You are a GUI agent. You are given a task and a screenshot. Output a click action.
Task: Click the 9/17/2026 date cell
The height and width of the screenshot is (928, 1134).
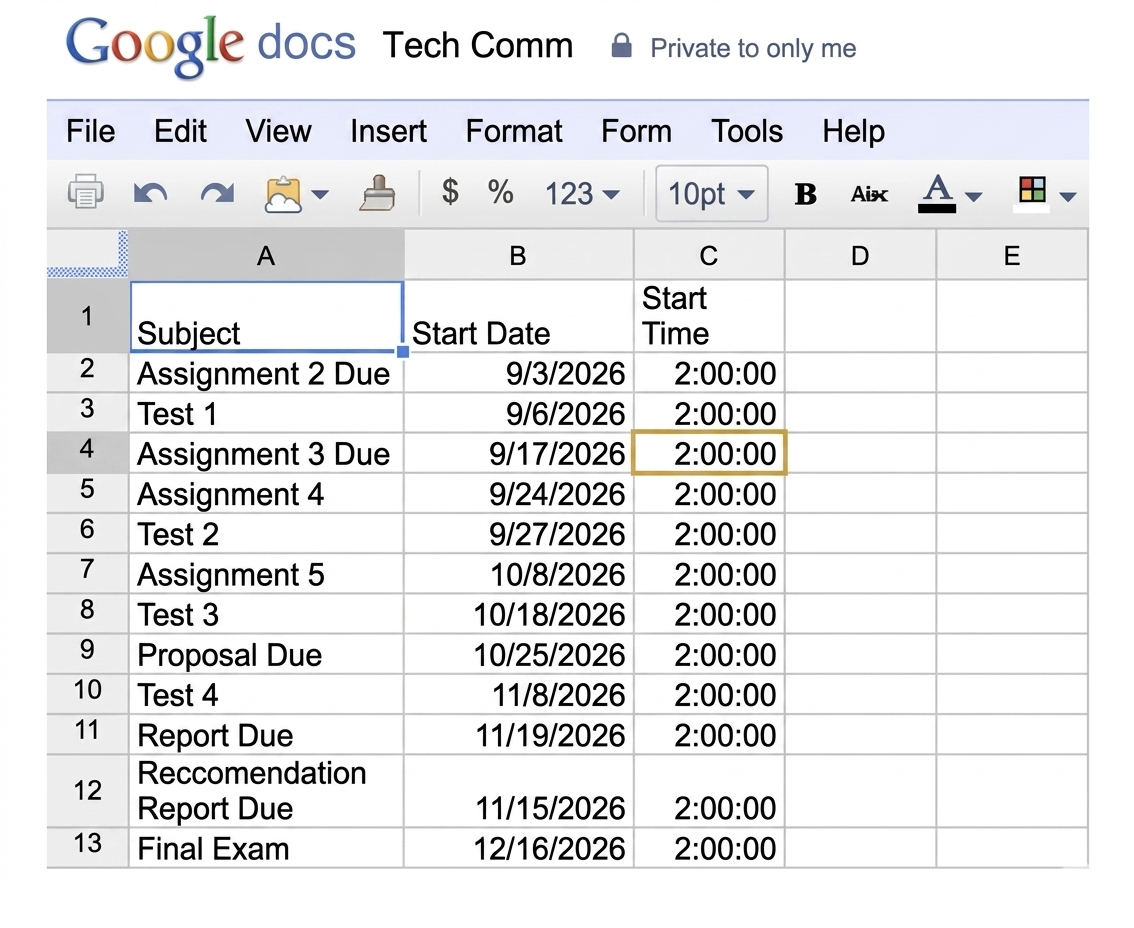coord(519,454)
